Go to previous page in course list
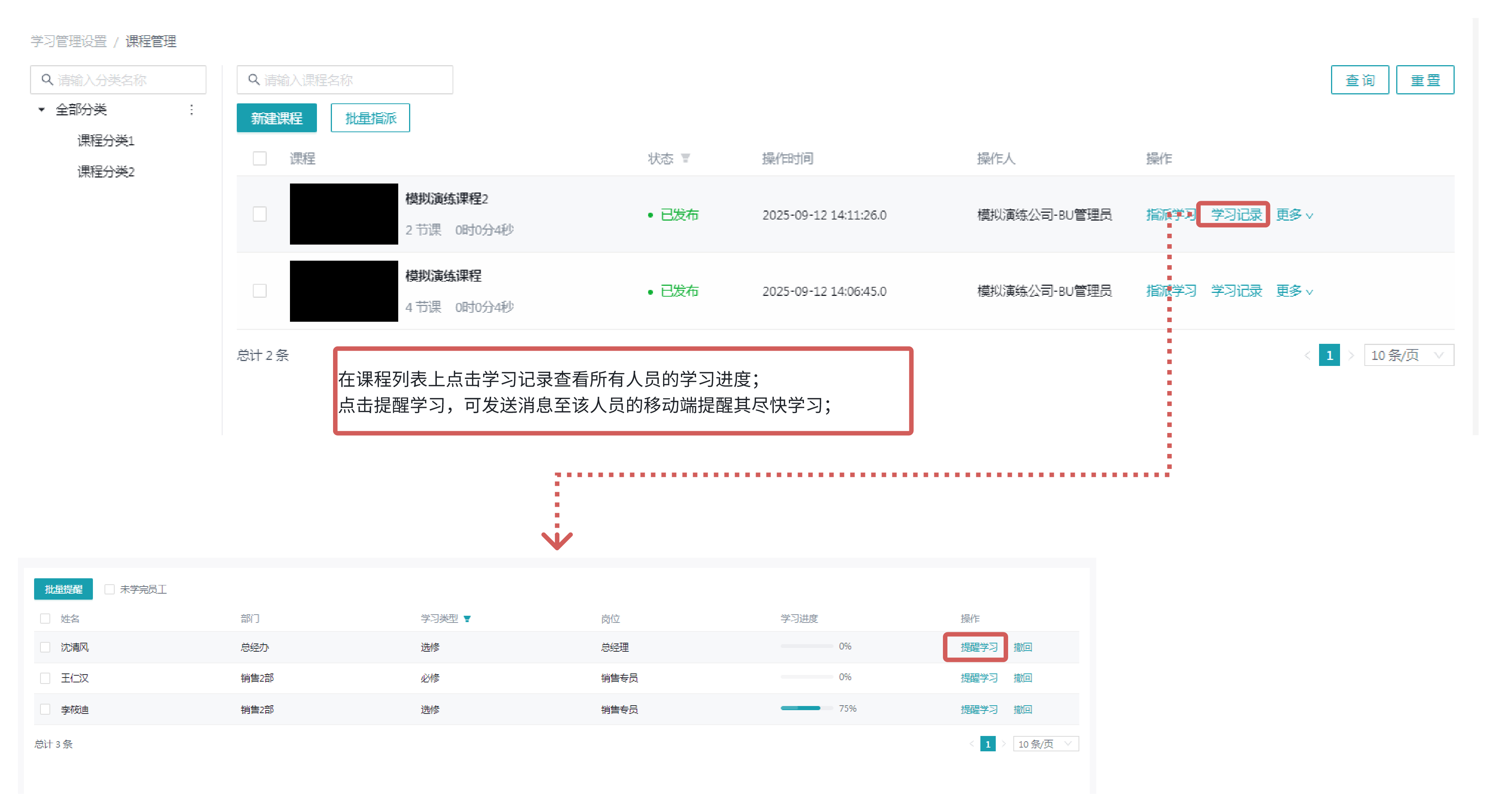This screenshot has height=812, width=1497. point(1307,355)
